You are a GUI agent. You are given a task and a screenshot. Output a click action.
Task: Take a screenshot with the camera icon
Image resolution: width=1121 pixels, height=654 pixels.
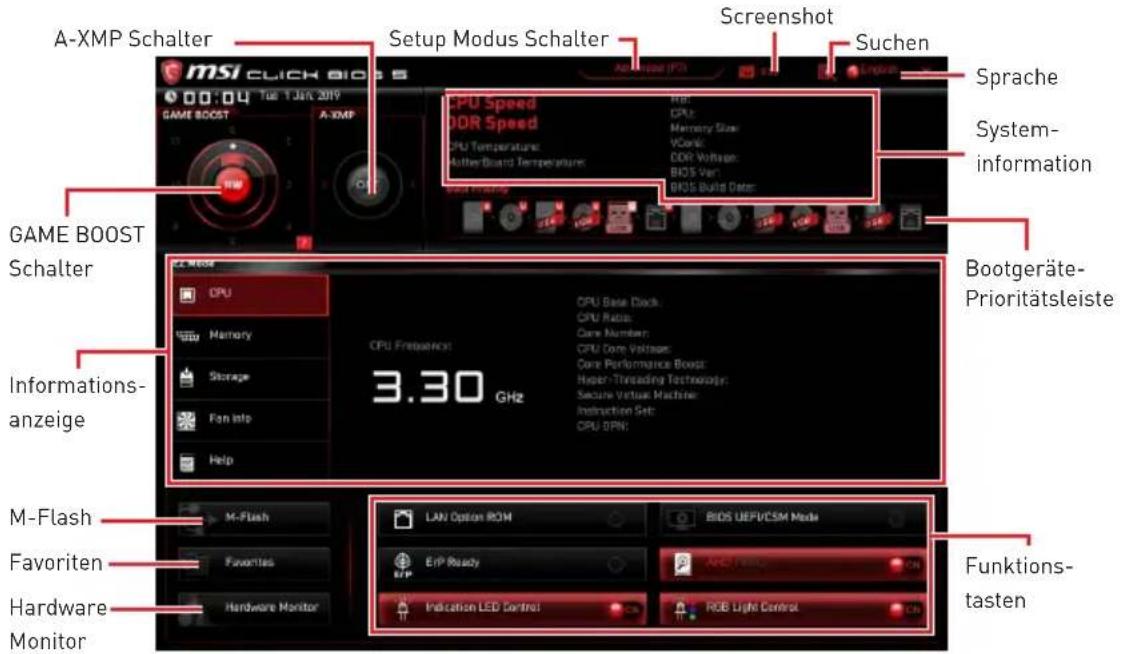[x=746, y=71]
